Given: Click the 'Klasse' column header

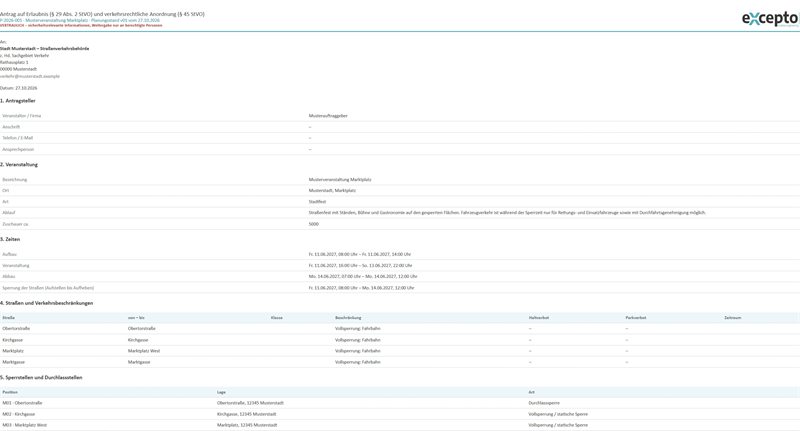Looking at the screenshot, I should tap(277, 318).
